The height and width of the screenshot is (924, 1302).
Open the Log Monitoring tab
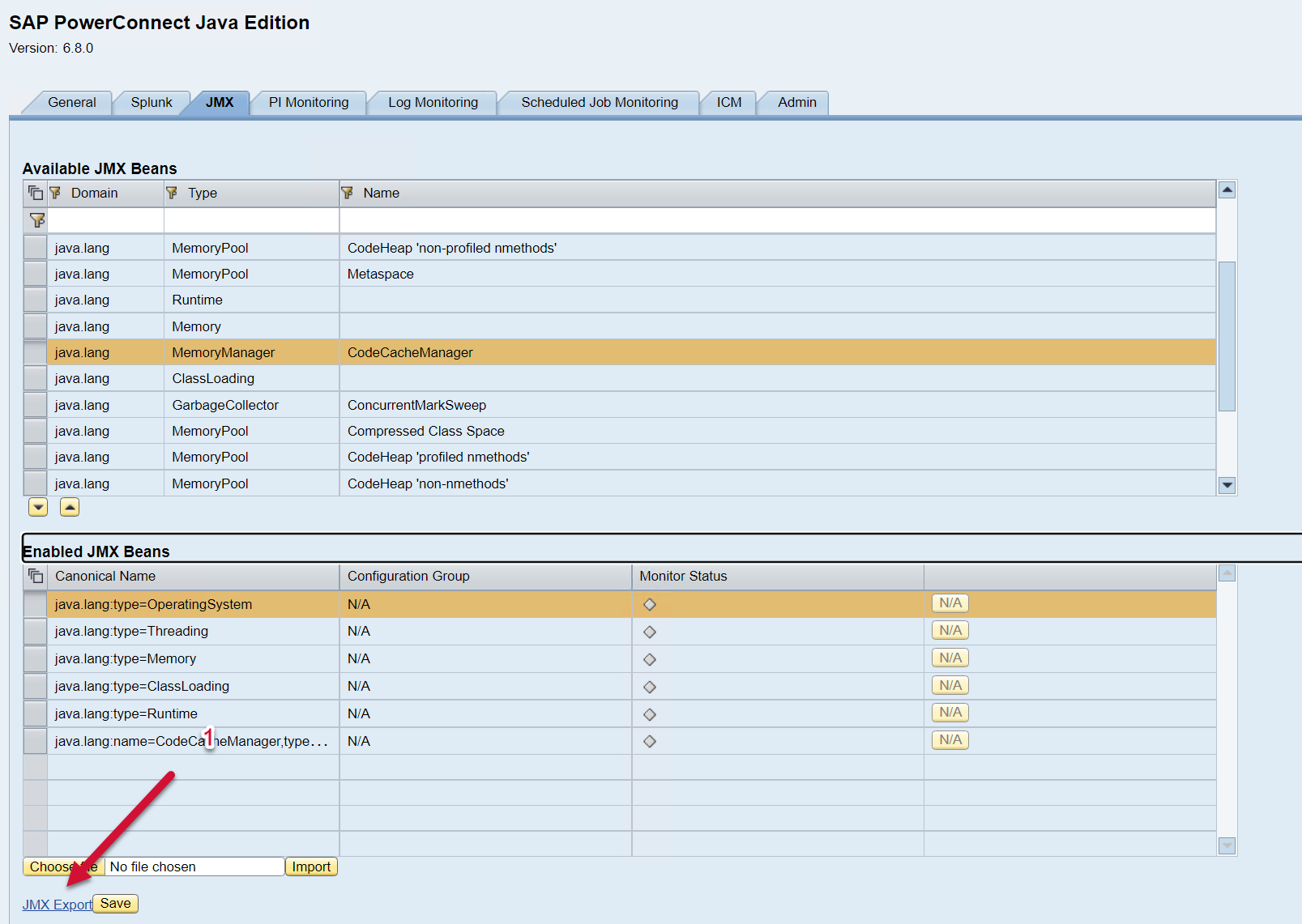tap(433, 102)
